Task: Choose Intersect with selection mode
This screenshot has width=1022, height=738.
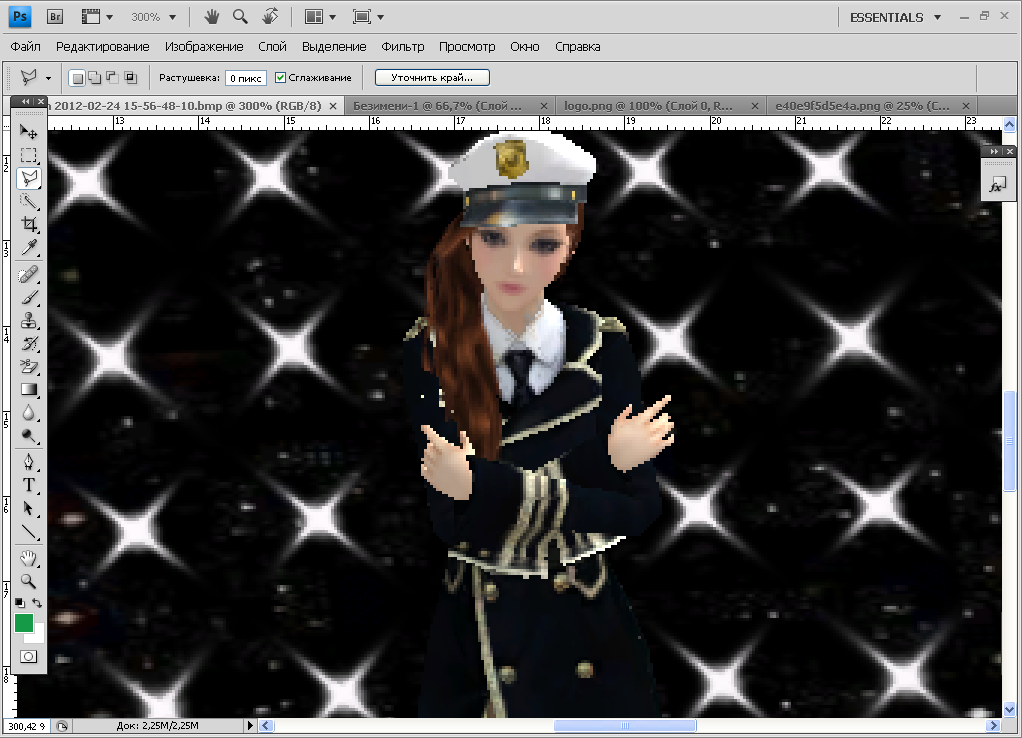Action: tap(130, 78)
